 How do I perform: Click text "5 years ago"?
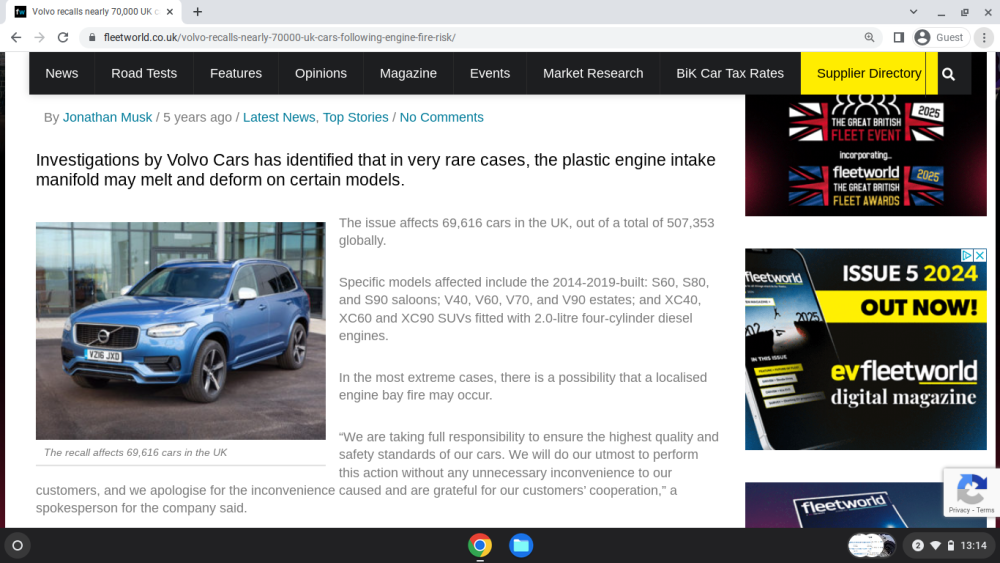point(198,117)
